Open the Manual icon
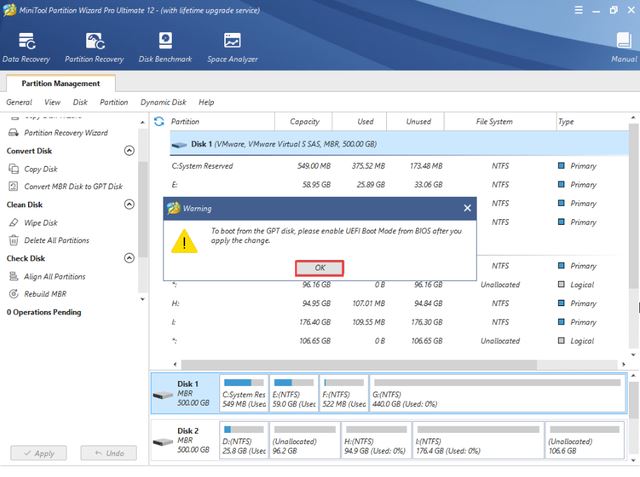This screenshot has height=477, width=640. [x=623, y=47]
